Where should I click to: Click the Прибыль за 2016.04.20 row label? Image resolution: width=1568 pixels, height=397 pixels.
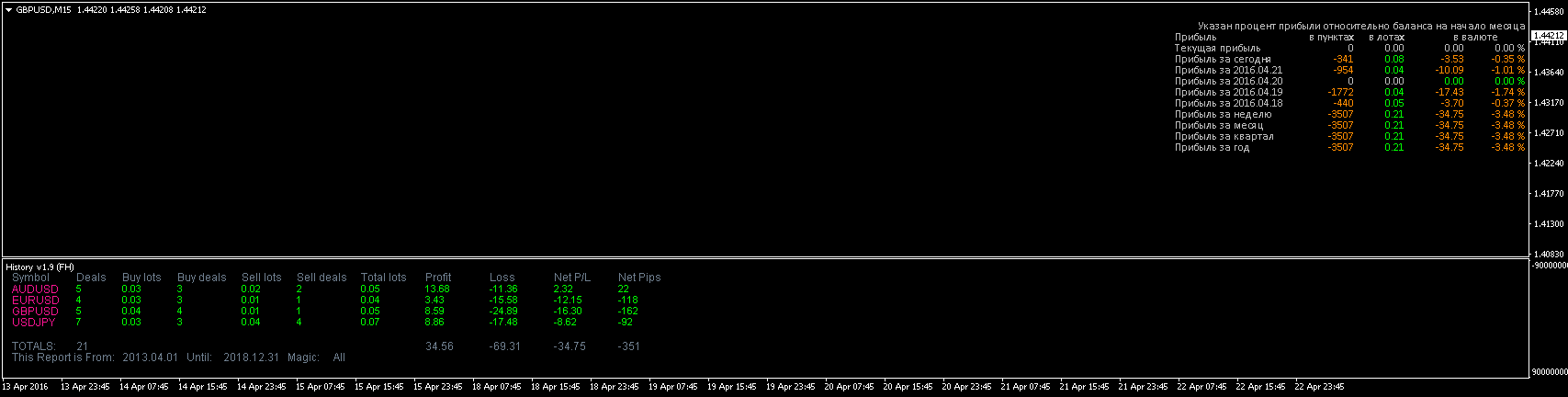(1228, 81)
